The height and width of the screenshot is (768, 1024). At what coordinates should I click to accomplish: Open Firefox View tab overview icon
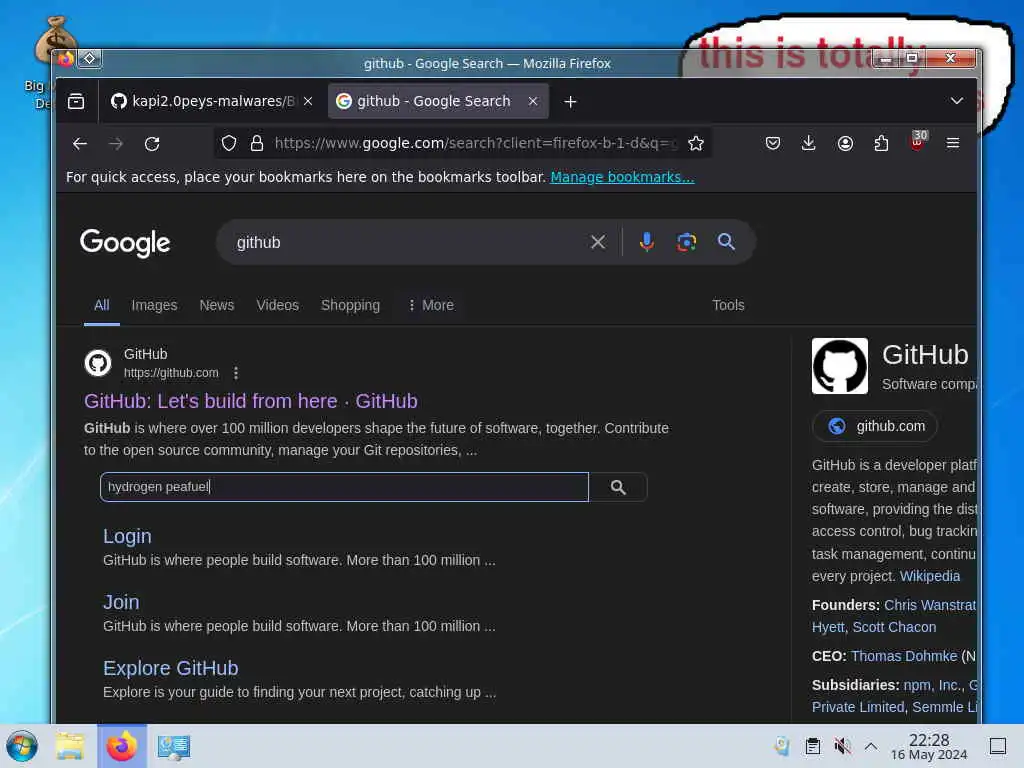click(x=76, y=101)
